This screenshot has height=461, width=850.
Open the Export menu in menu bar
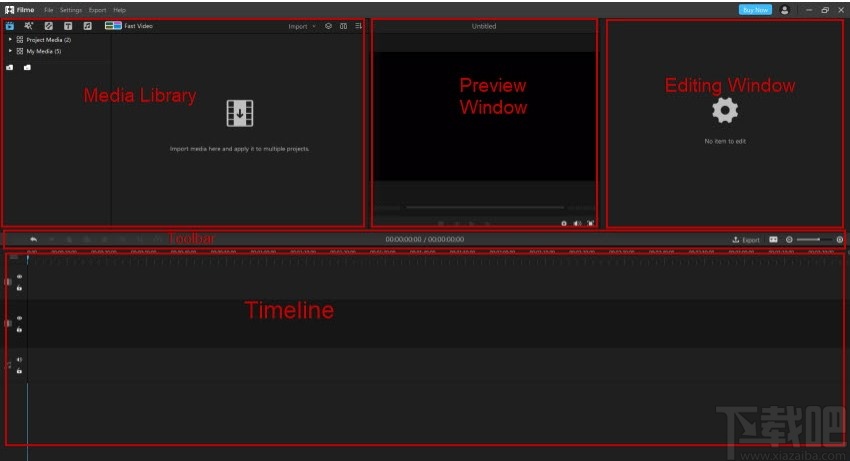click(98, 10)
